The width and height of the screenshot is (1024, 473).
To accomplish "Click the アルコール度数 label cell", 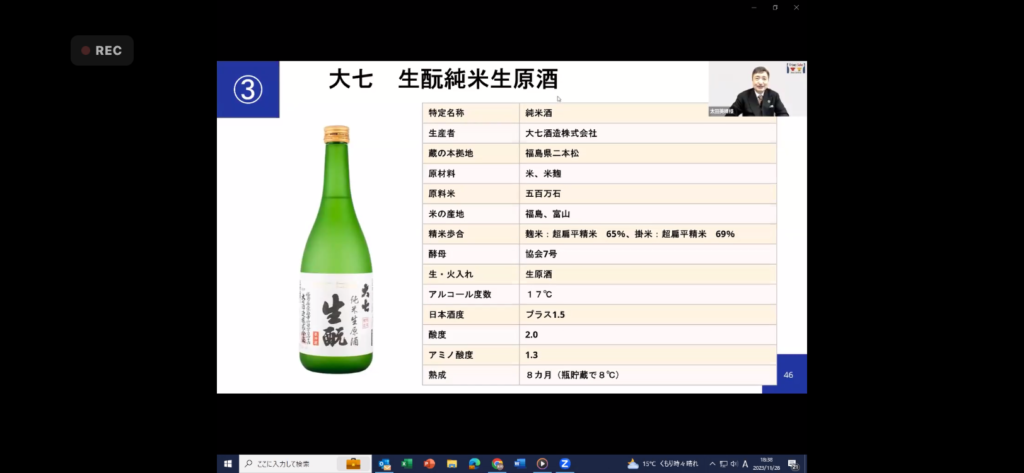I will [471, 295].
